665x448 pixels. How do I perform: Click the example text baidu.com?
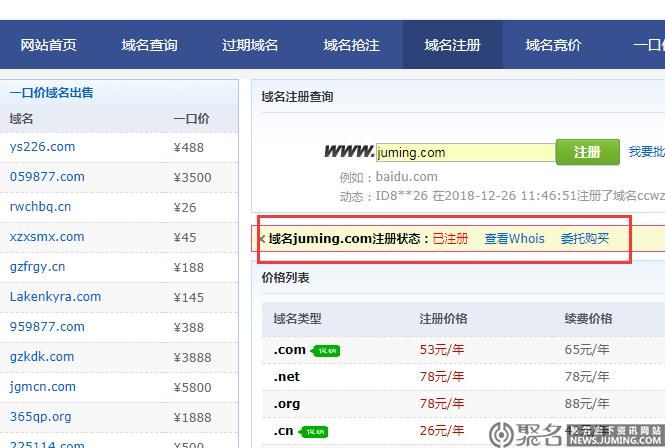tap(406, 176)
